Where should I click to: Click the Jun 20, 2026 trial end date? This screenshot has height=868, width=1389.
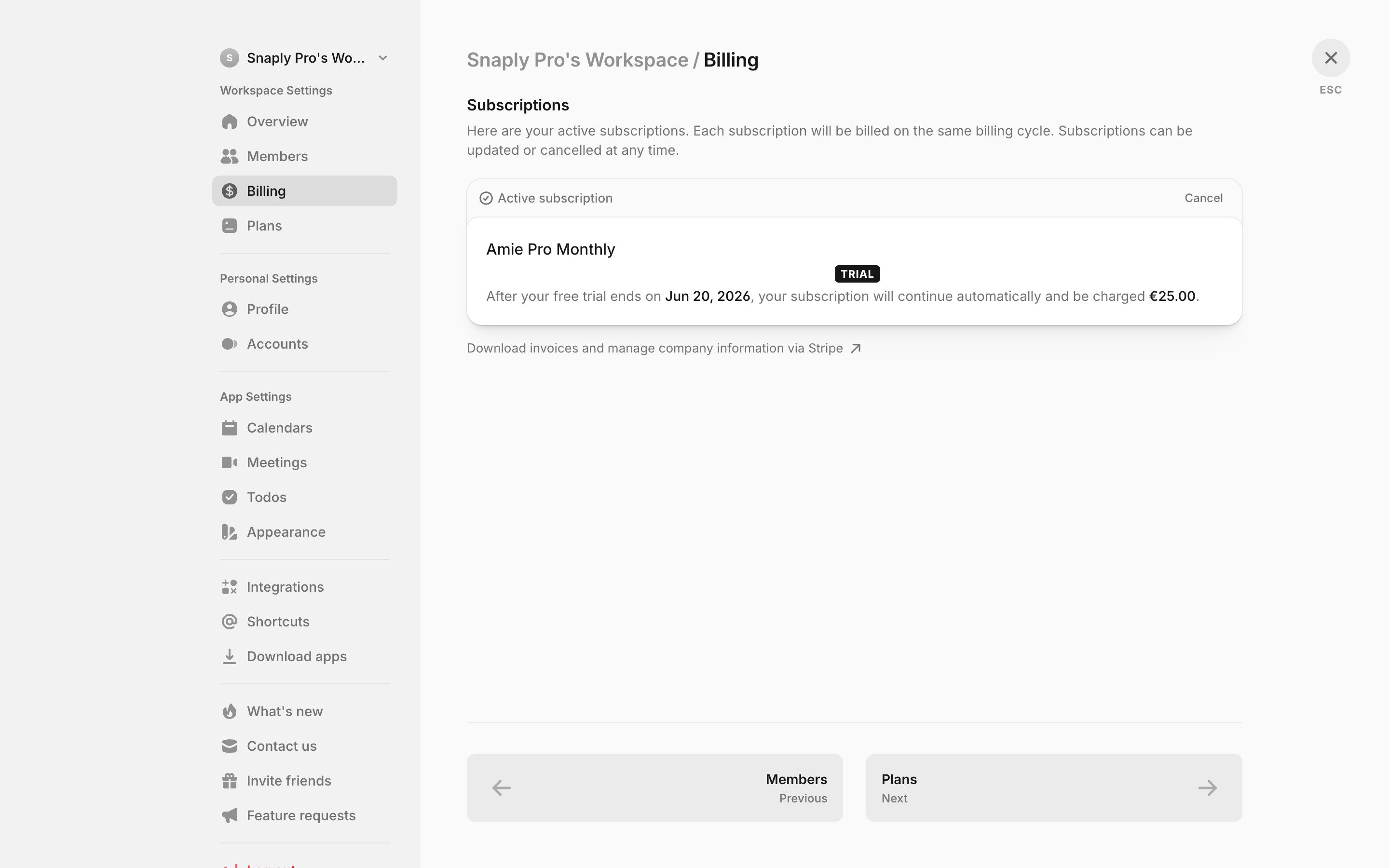pyautogui.click(x=707, y=296)
